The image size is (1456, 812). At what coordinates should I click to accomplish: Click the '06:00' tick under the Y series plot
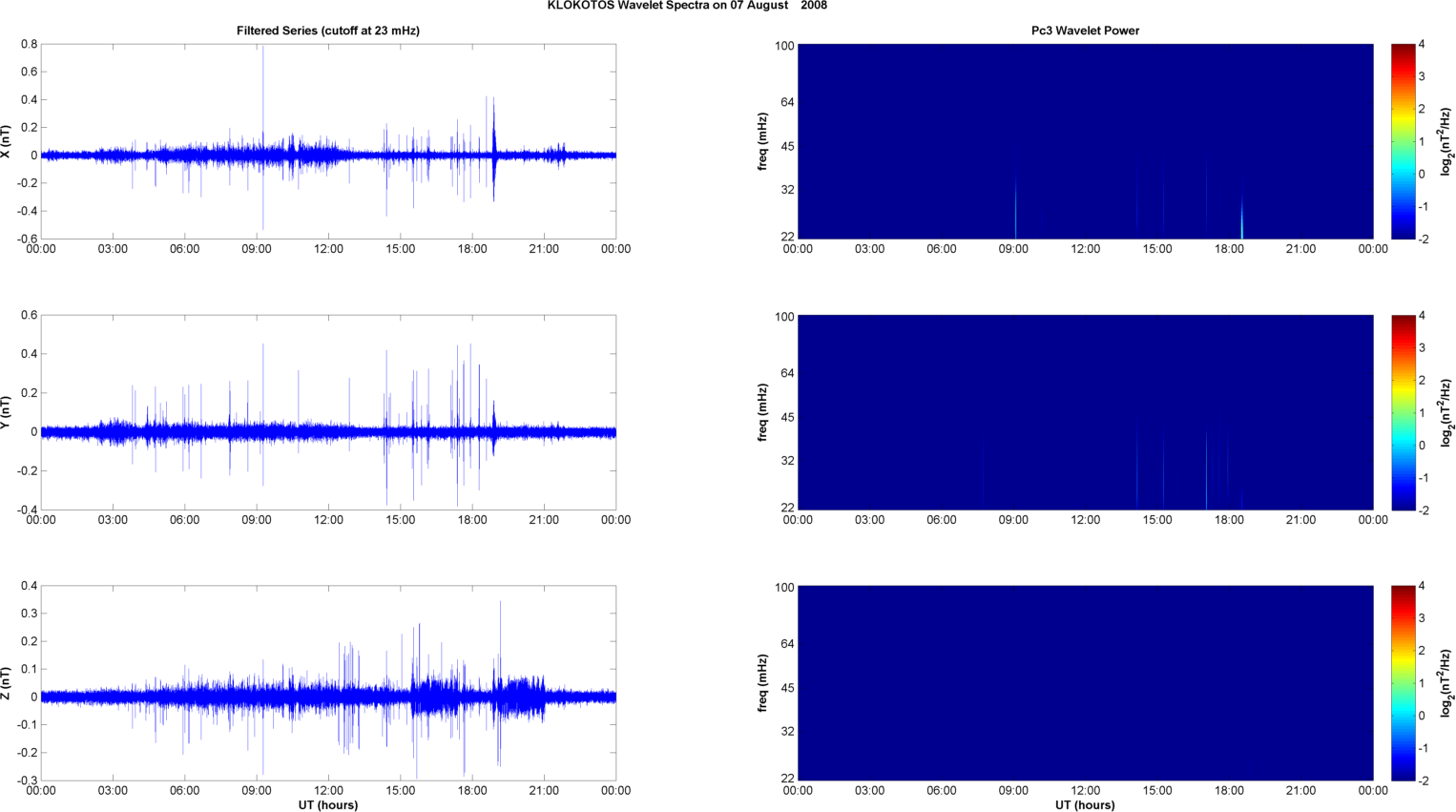point(185,520)
